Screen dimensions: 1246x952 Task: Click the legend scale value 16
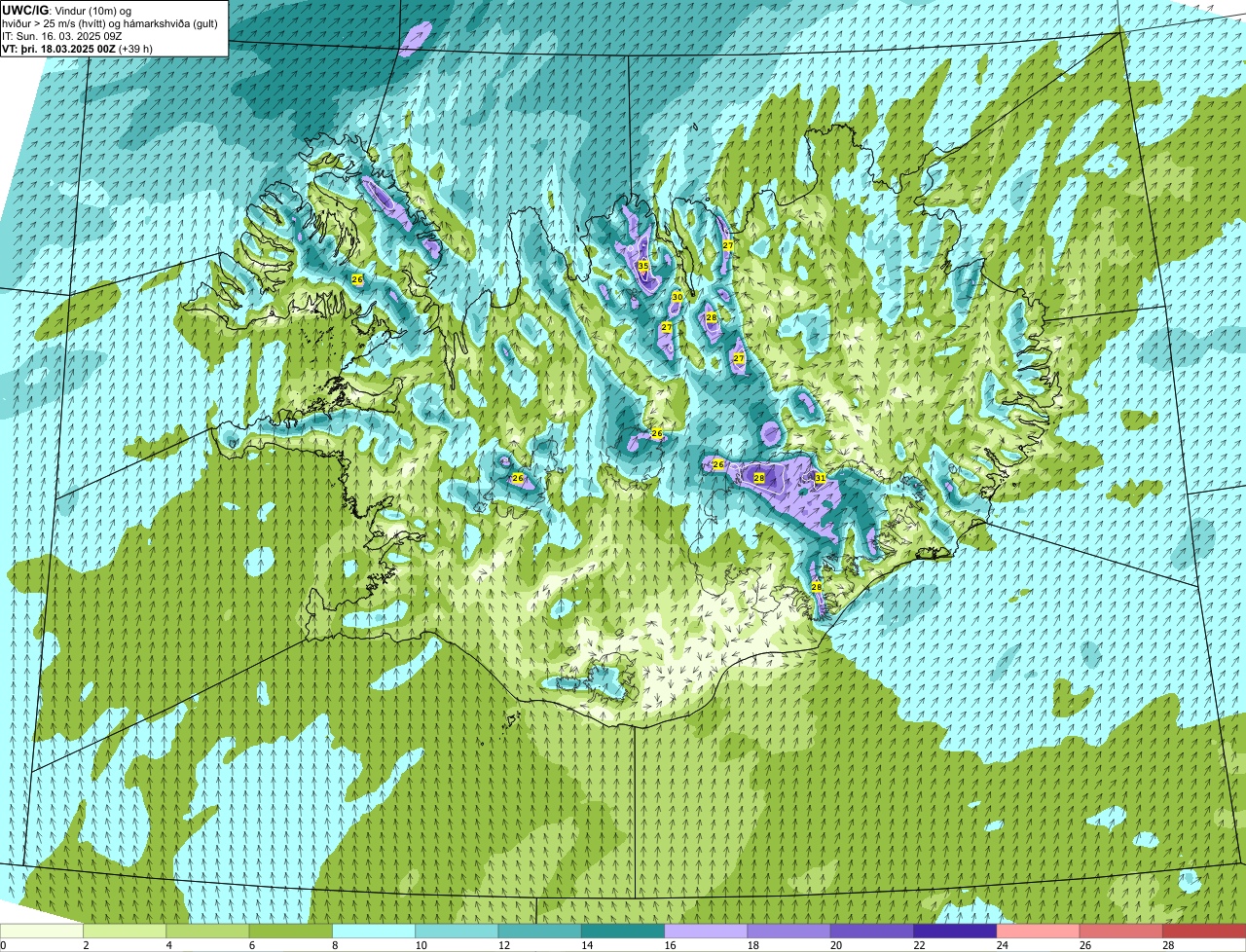[x=669, y=945]
